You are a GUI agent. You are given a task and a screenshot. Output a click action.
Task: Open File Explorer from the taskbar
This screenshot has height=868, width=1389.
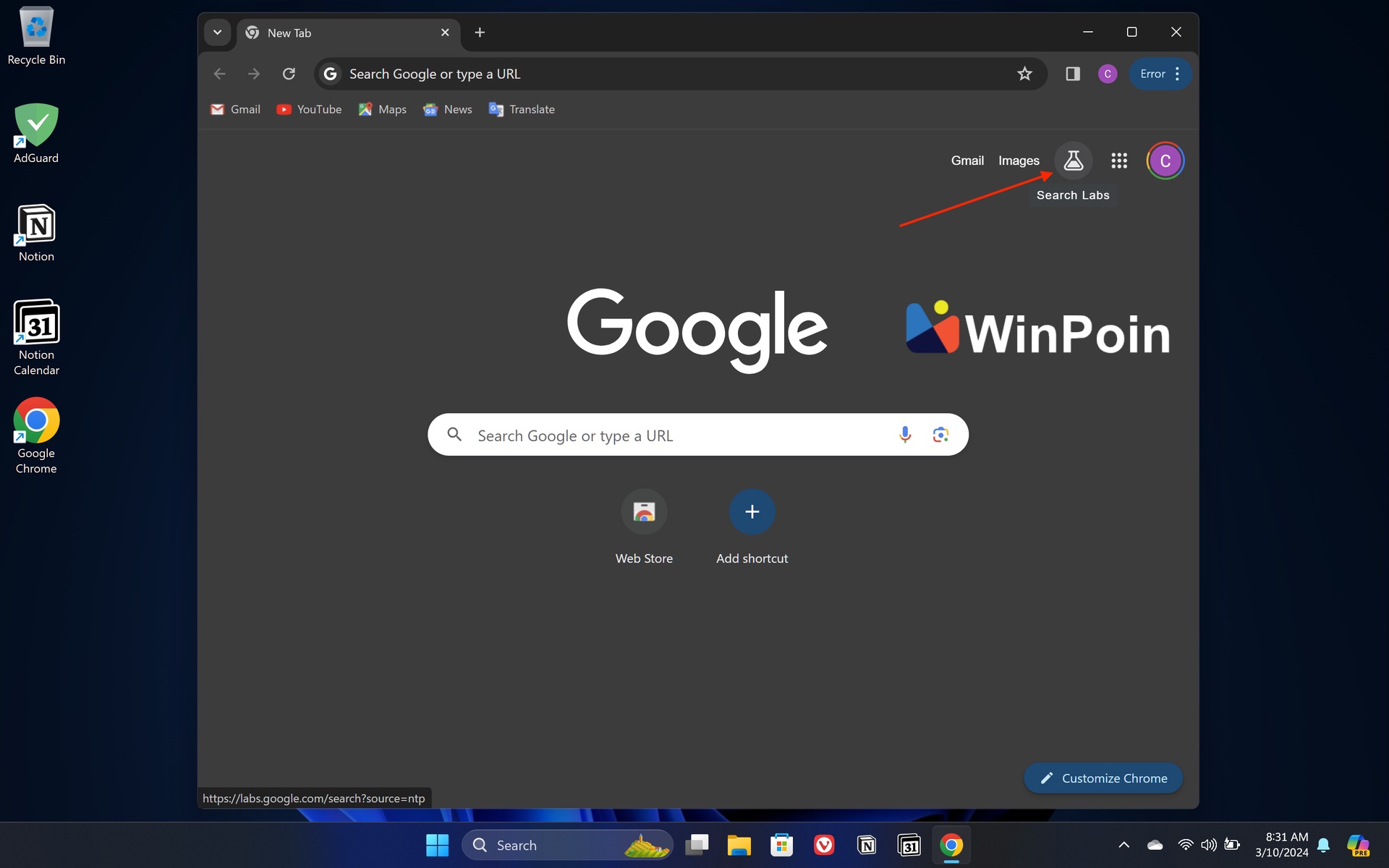(739, 845)
